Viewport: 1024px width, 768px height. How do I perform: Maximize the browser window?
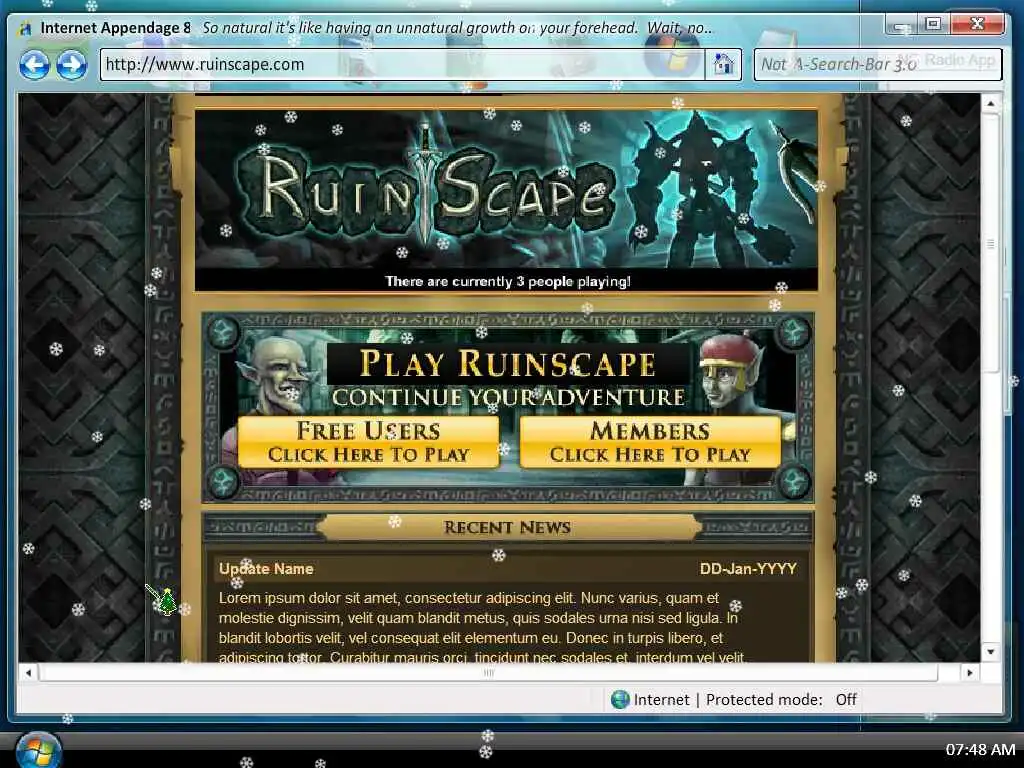933,24
